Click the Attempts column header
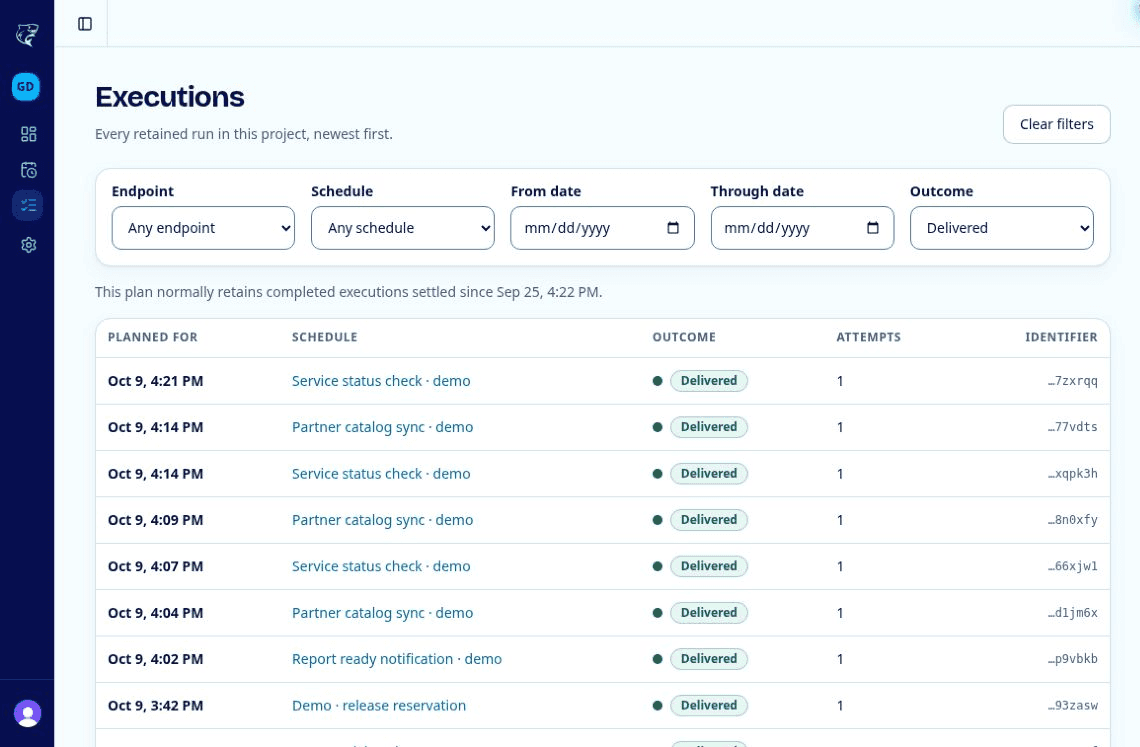The width and height of the screenshot is (1140, 747). 868,337
